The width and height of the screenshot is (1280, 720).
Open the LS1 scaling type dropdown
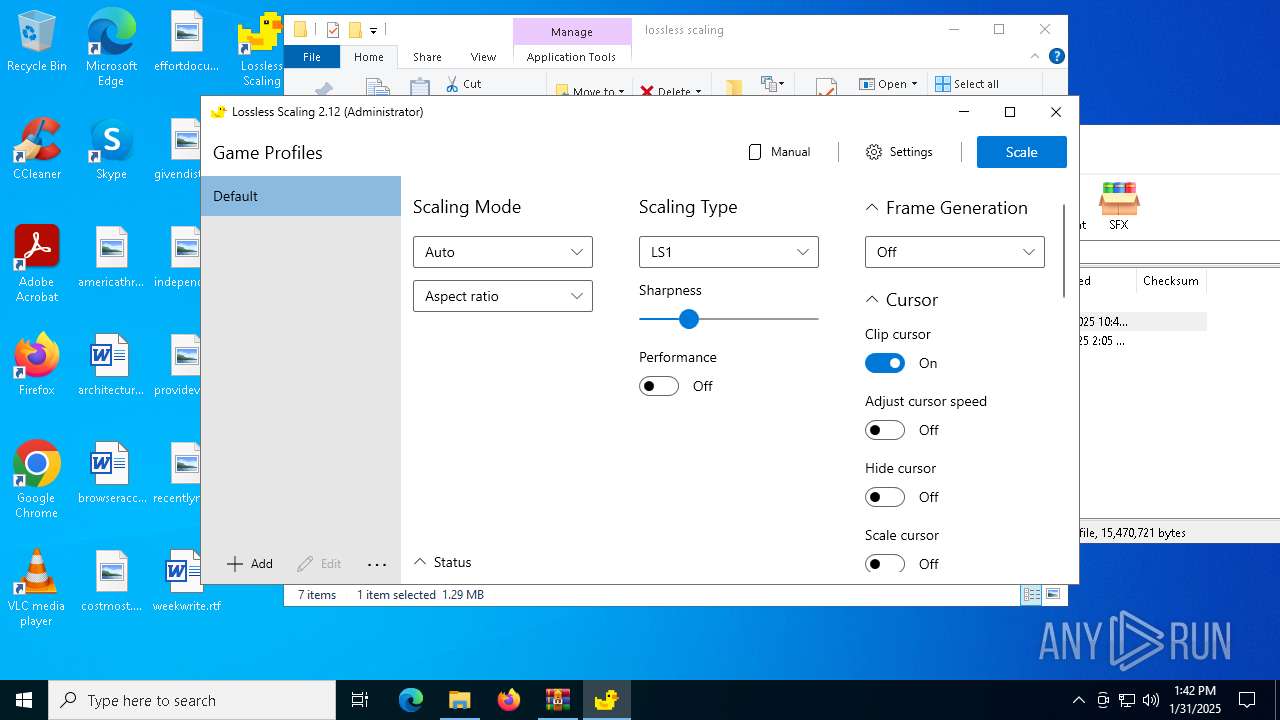coord(728,252)
